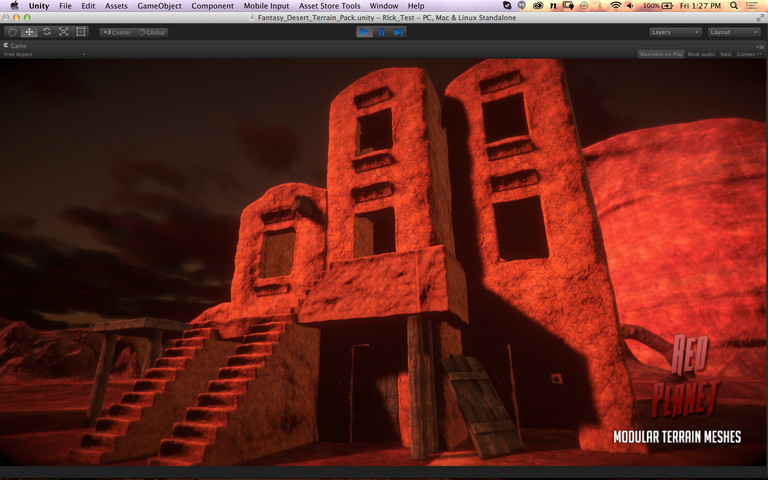Select the Scale tool
This screenshot has height=480, width=768.
(x=64, y=32)
